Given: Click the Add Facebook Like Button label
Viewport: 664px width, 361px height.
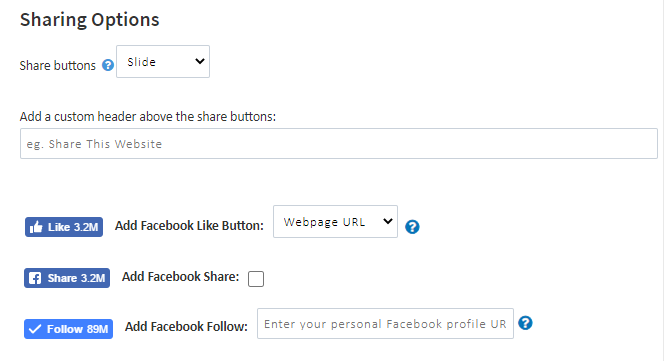Looking at the screenshot, I should coord(189,225).
